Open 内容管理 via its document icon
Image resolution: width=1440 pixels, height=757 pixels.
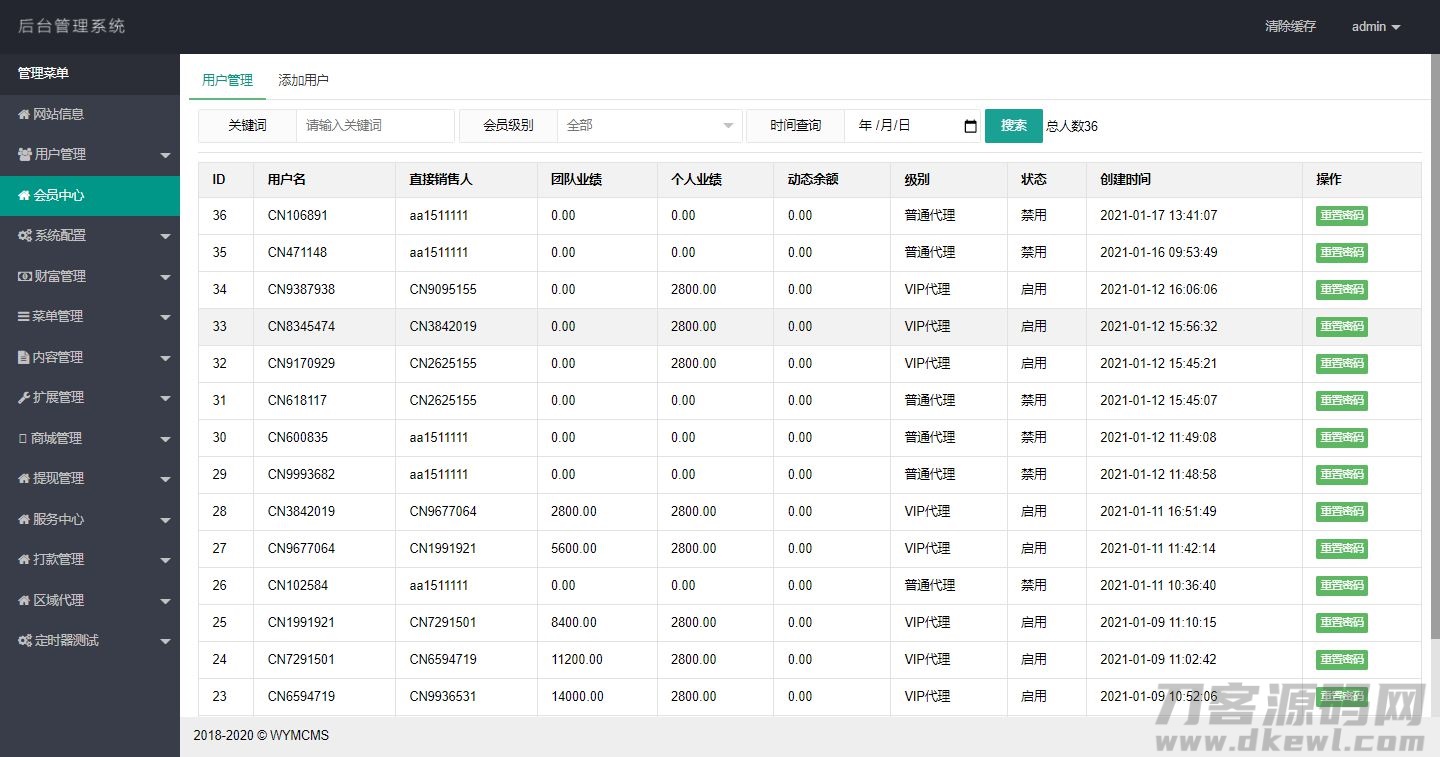pyautogui.click(x=25, y=357)
